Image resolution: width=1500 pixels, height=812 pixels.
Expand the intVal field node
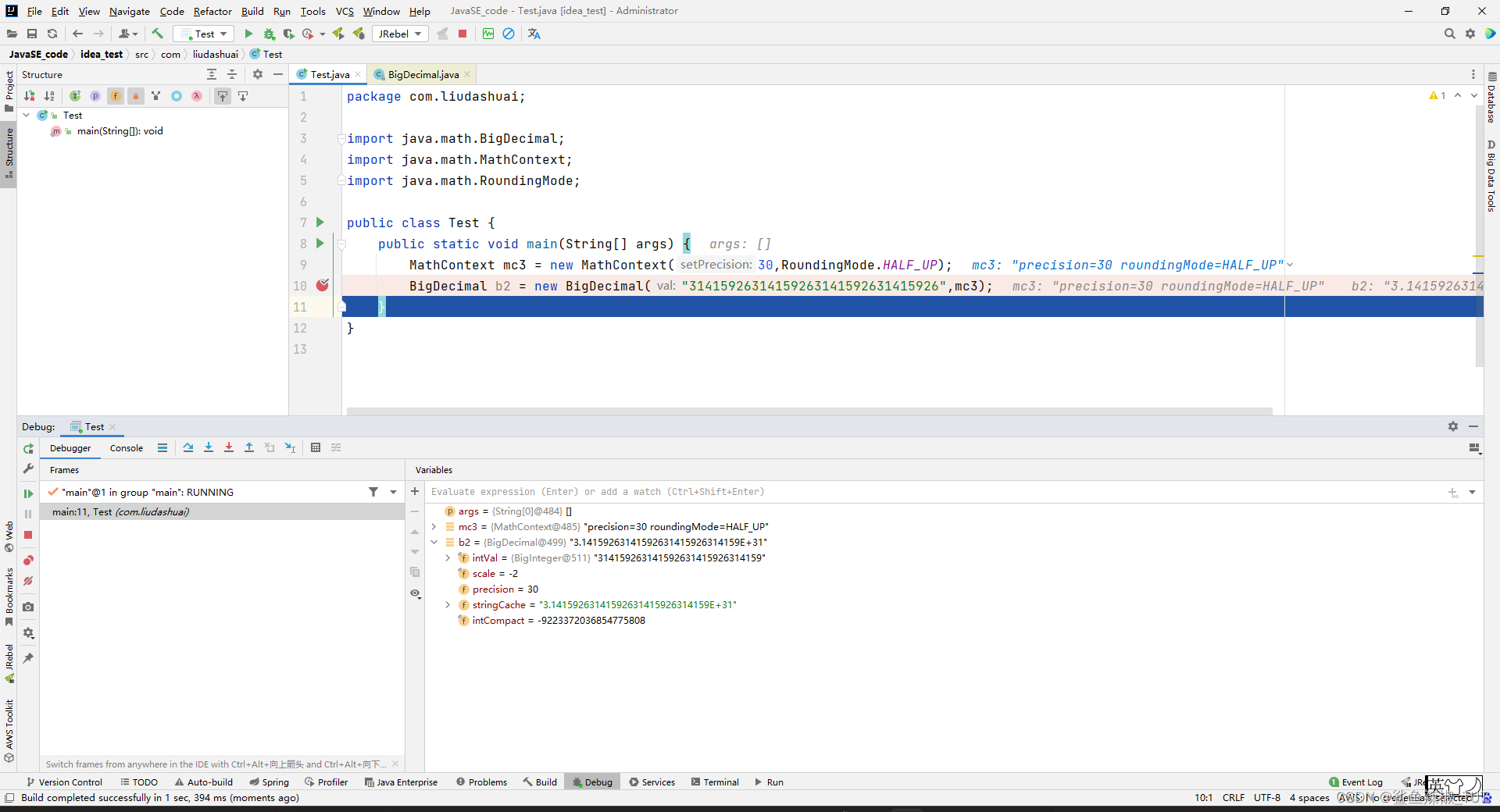click(x=448, y=558)
